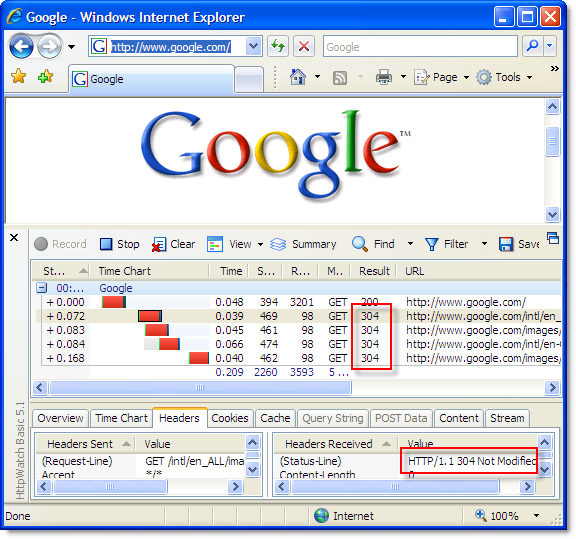Switch to the Content tab
Screen dimensions: 576x539
click(459, 418)
